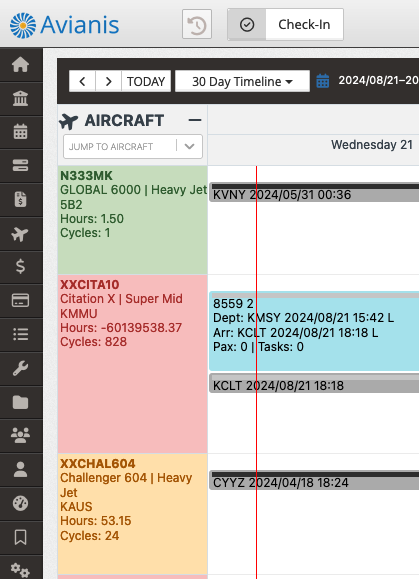Advance timeline with right chevron

click(109, 81)
